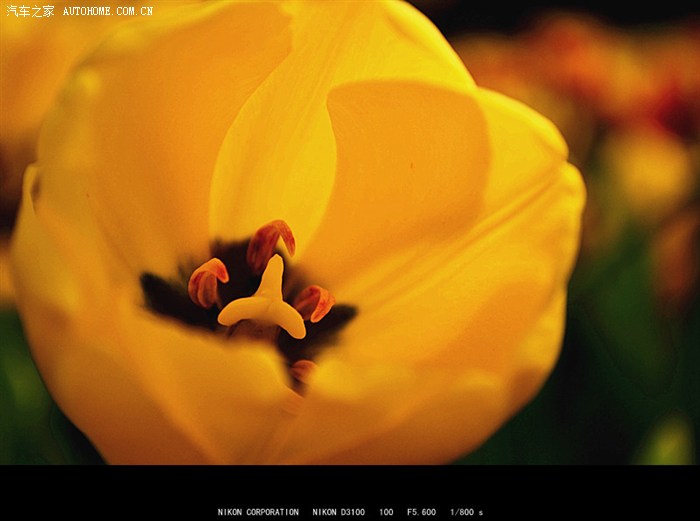Select the NIKON D3100 camera model label

[338, 512]
